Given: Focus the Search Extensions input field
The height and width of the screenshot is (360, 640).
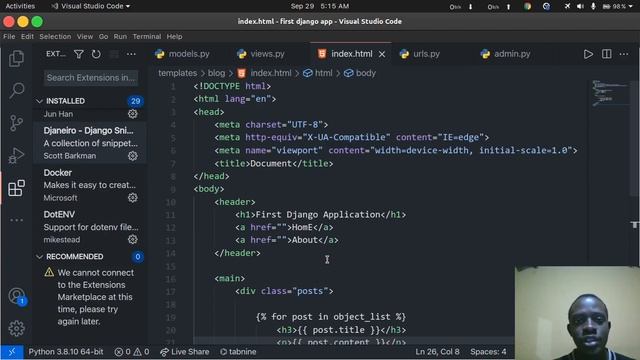Looking at the screenshot, I should 91,78.
